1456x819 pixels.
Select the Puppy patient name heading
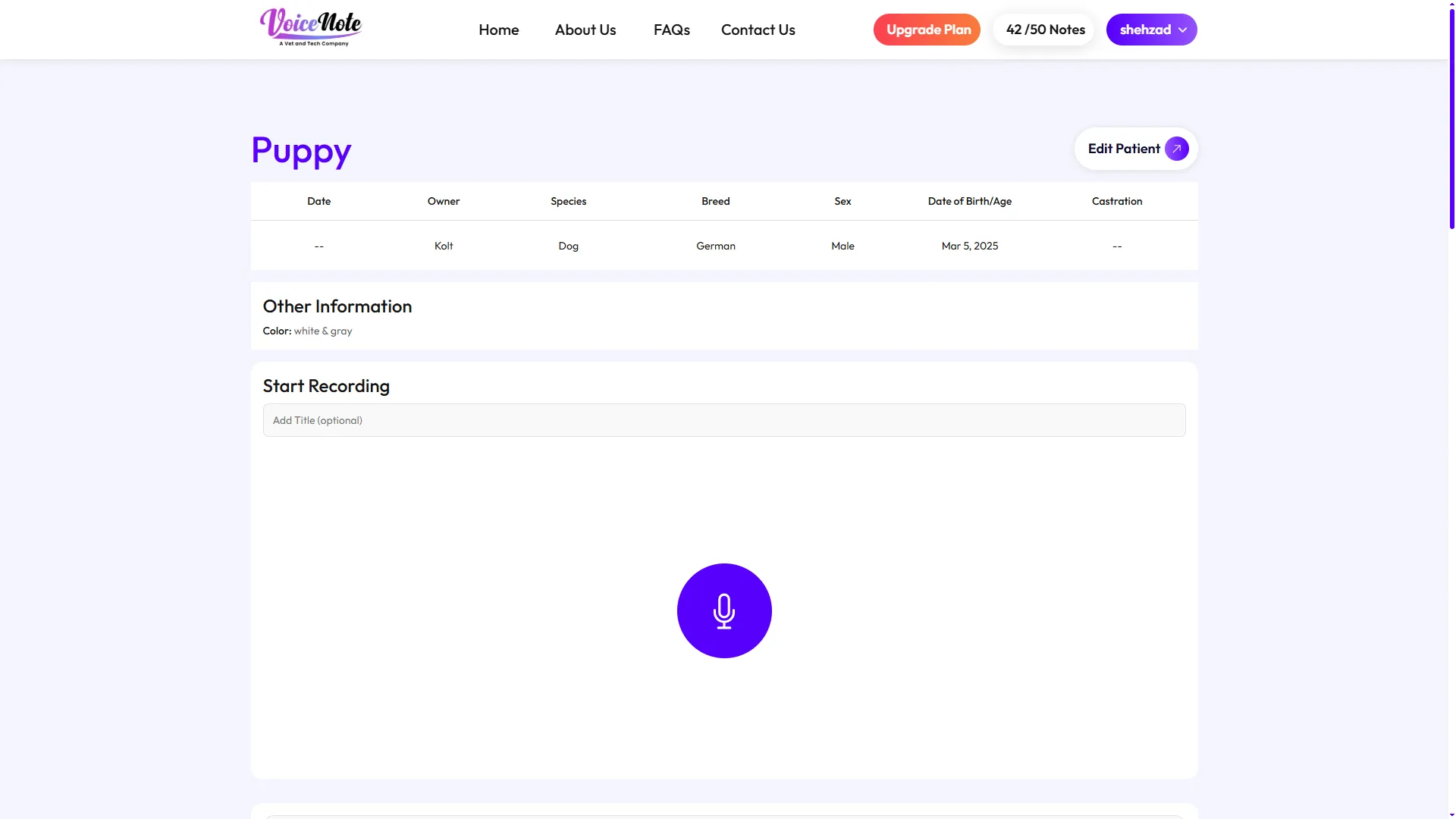coord(301,151)
